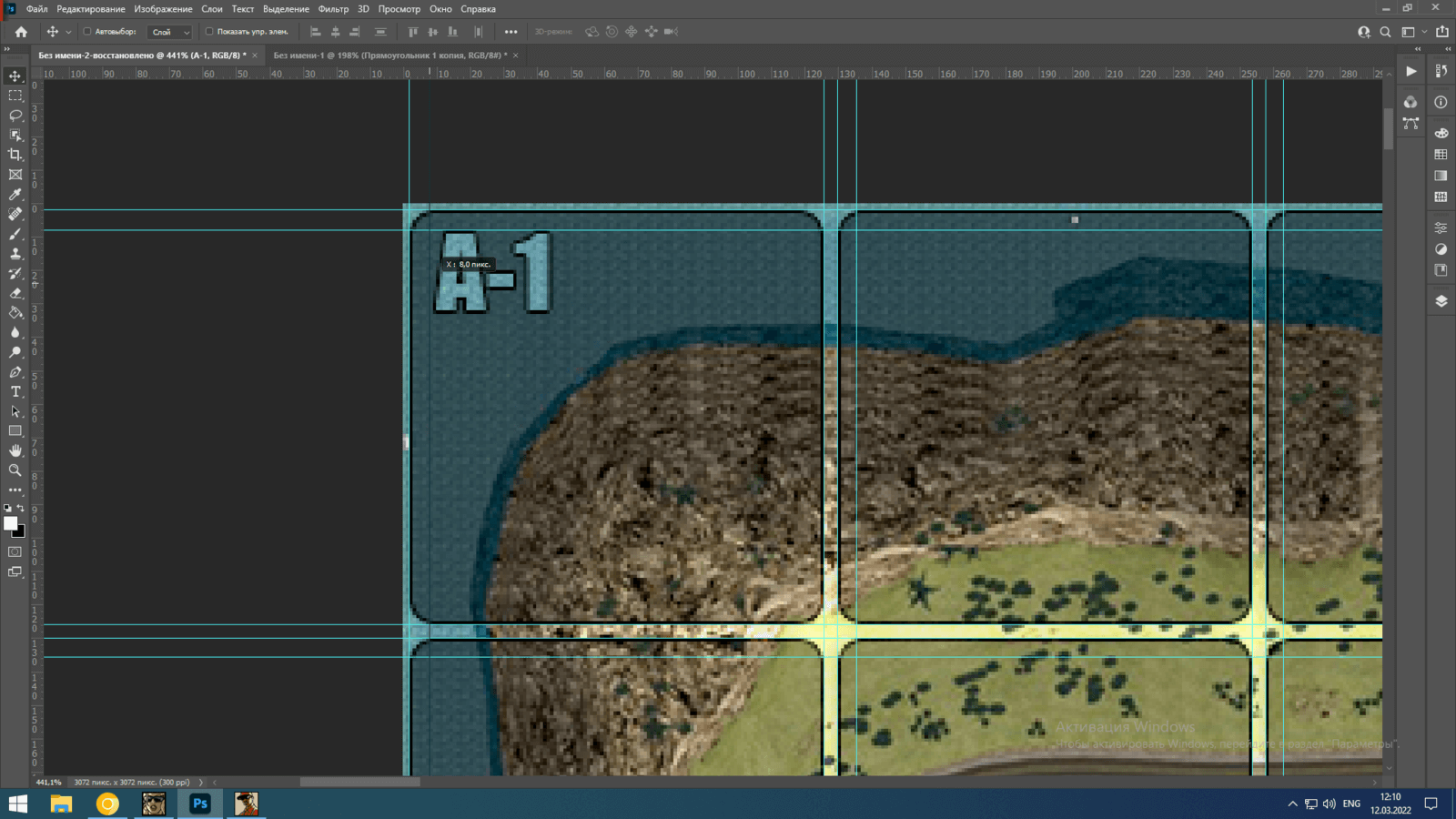
Task: Click the Share button at top right
Action: coord(1441,32)
